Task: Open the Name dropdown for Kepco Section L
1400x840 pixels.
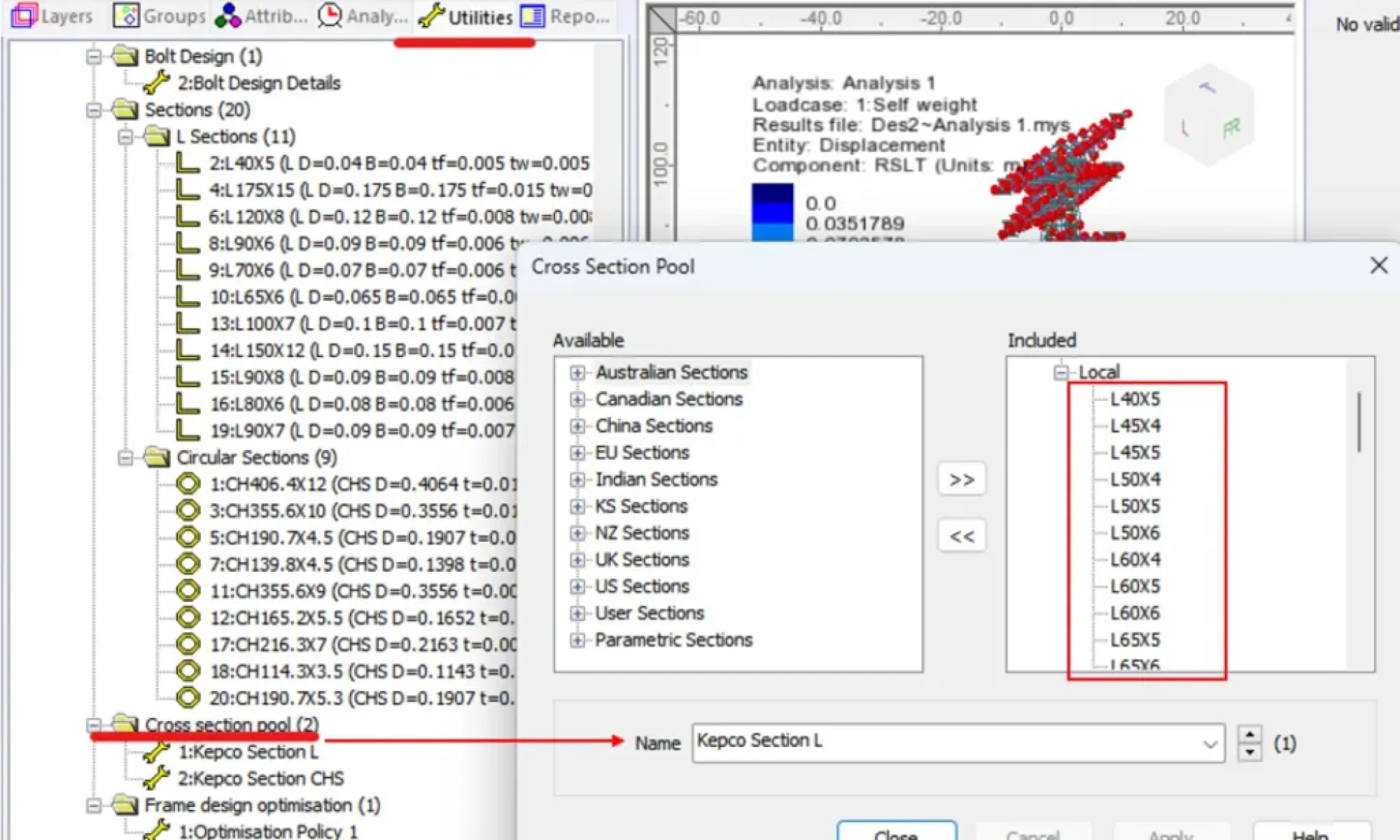Action: tap(1210, 743)
